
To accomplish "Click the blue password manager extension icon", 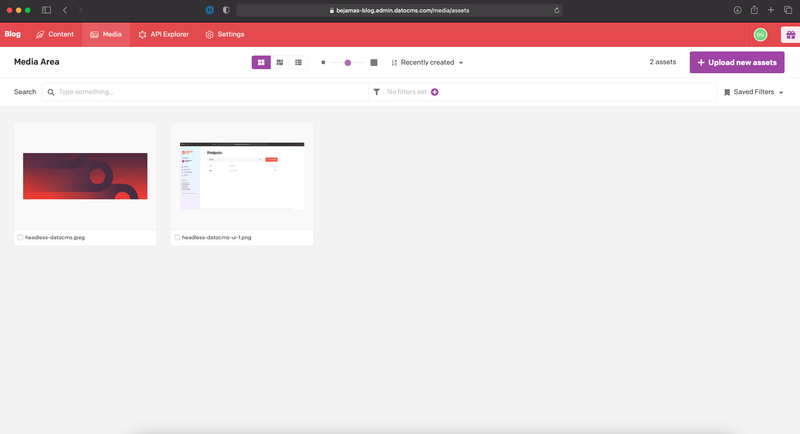I will click(210, 10).
